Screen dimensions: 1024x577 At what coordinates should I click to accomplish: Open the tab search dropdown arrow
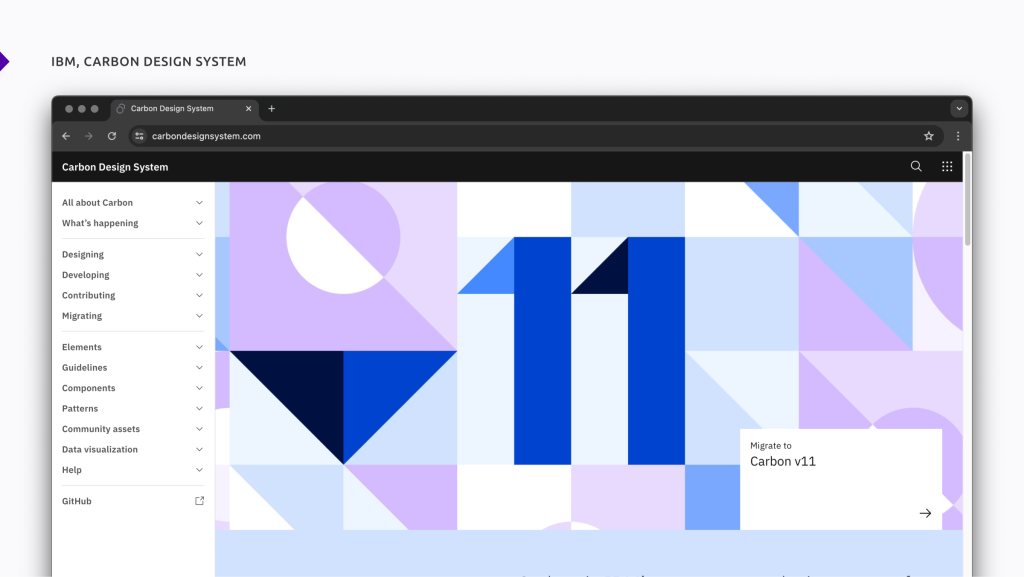(959, 108)
